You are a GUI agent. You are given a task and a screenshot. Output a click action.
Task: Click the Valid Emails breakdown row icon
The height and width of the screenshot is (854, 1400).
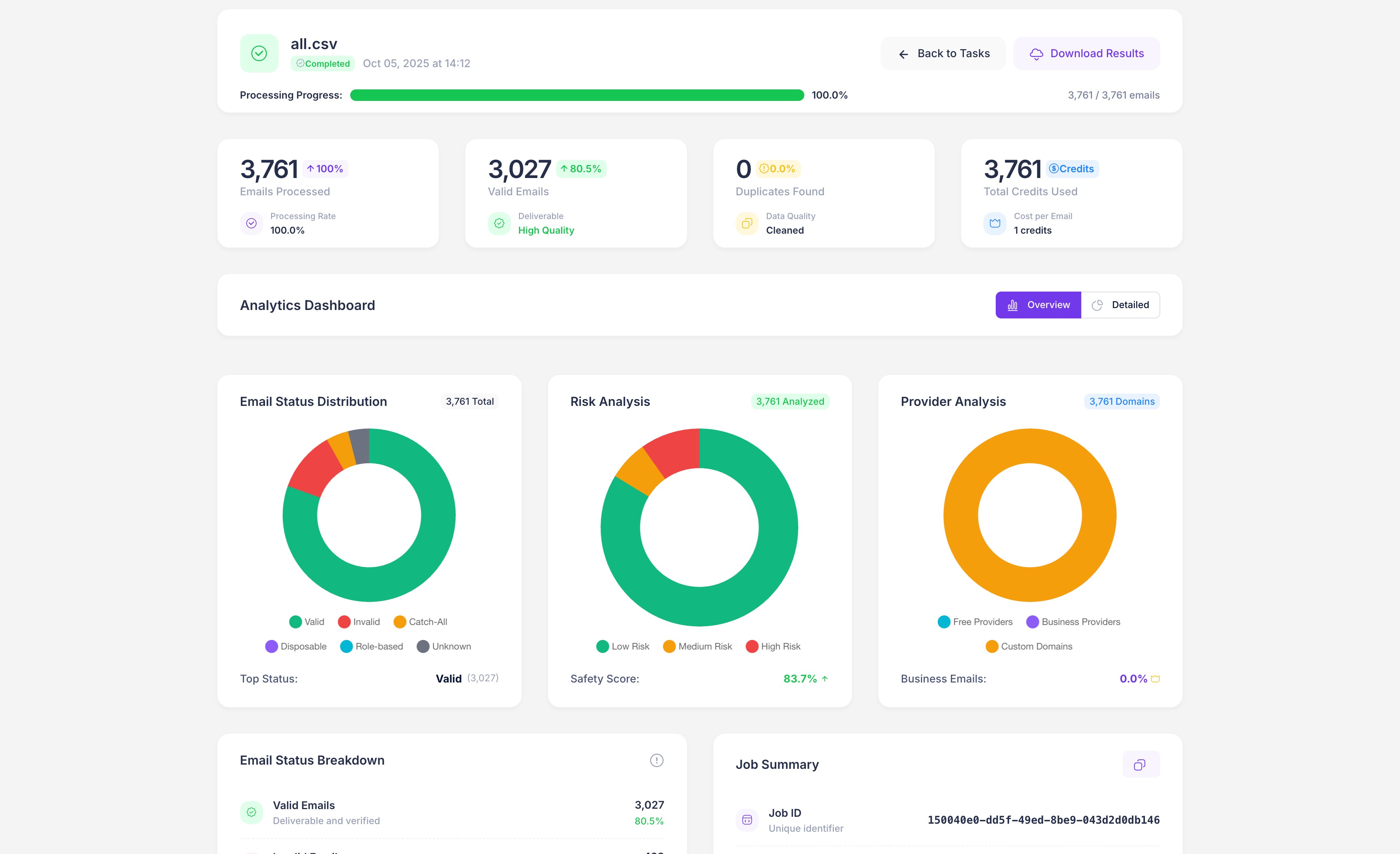251,813
